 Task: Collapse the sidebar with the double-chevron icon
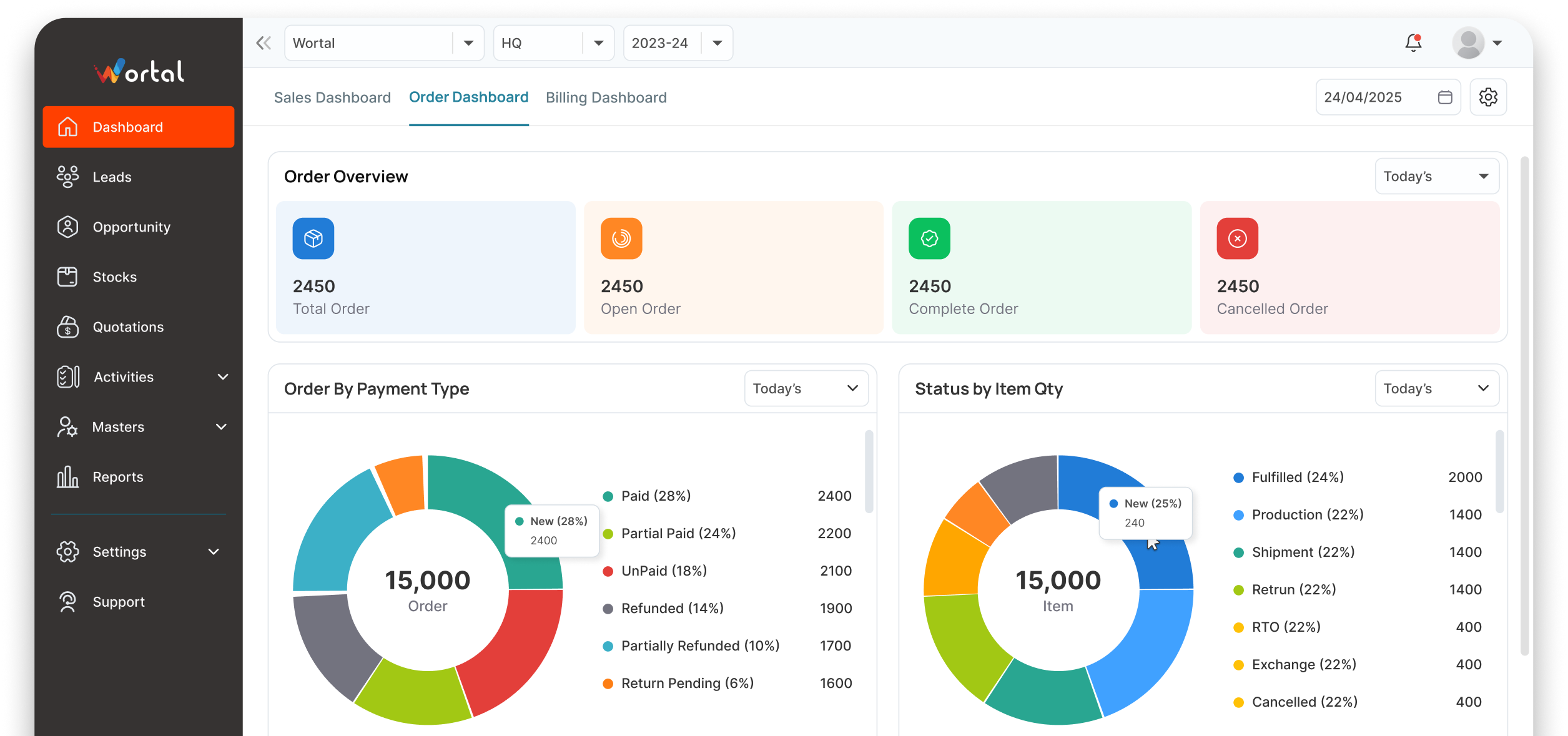pos(264,43)
